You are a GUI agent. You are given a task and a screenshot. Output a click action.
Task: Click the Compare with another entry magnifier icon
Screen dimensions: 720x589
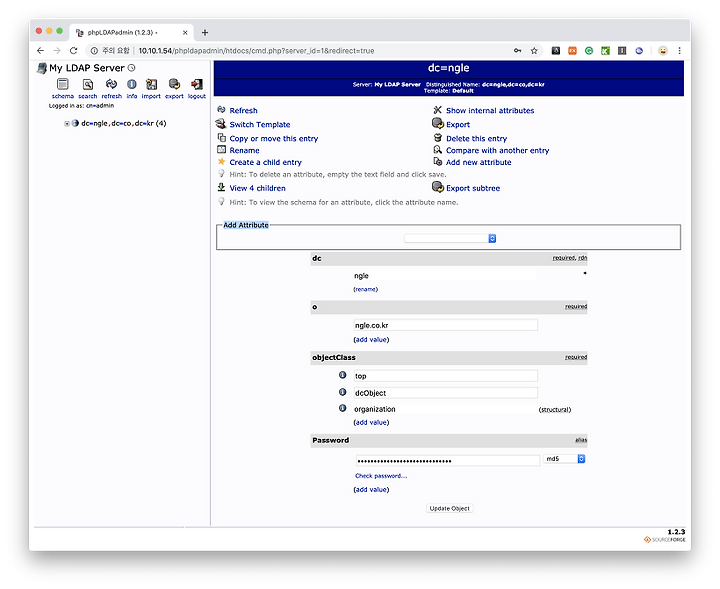[438, 150]
